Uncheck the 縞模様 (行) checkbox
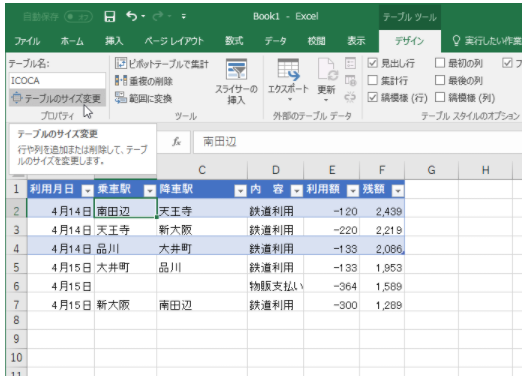 click(x=372, y=97)
